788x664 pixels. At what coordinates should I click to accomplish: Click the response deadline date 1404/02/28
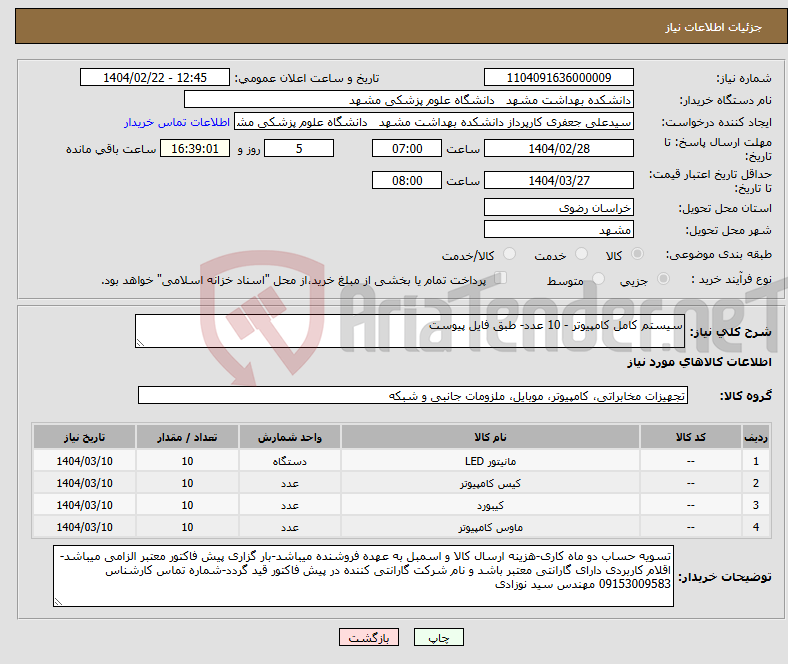[x=558, y=148]
